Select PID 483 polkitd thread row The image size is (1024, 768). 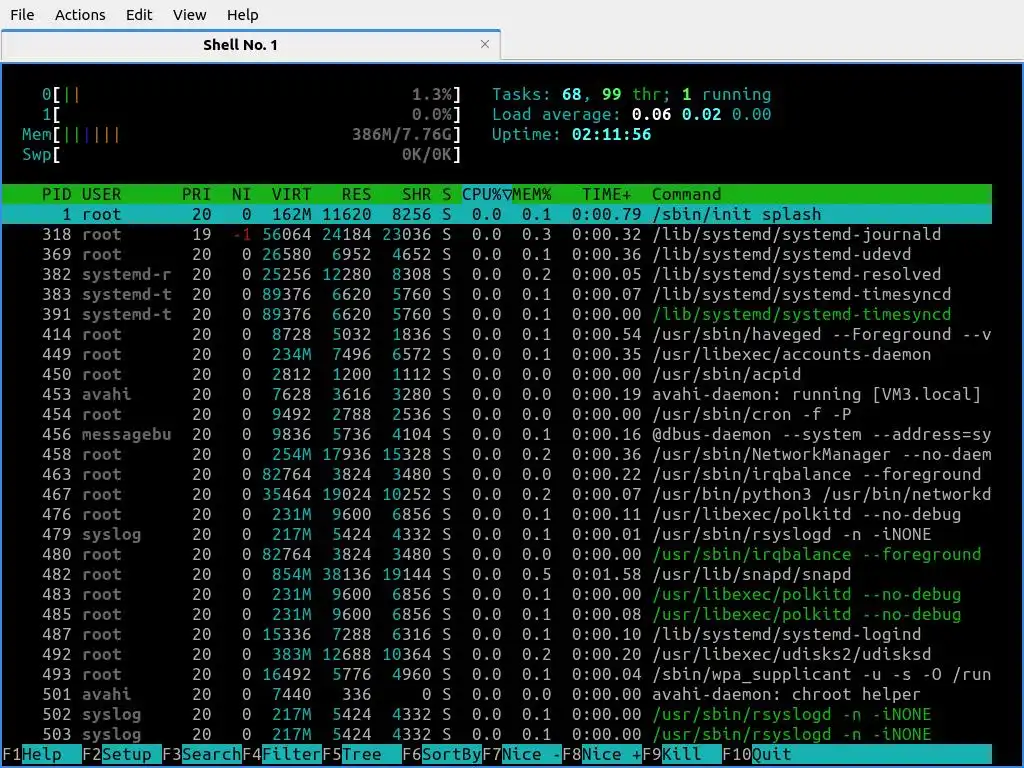click(497, 594)
